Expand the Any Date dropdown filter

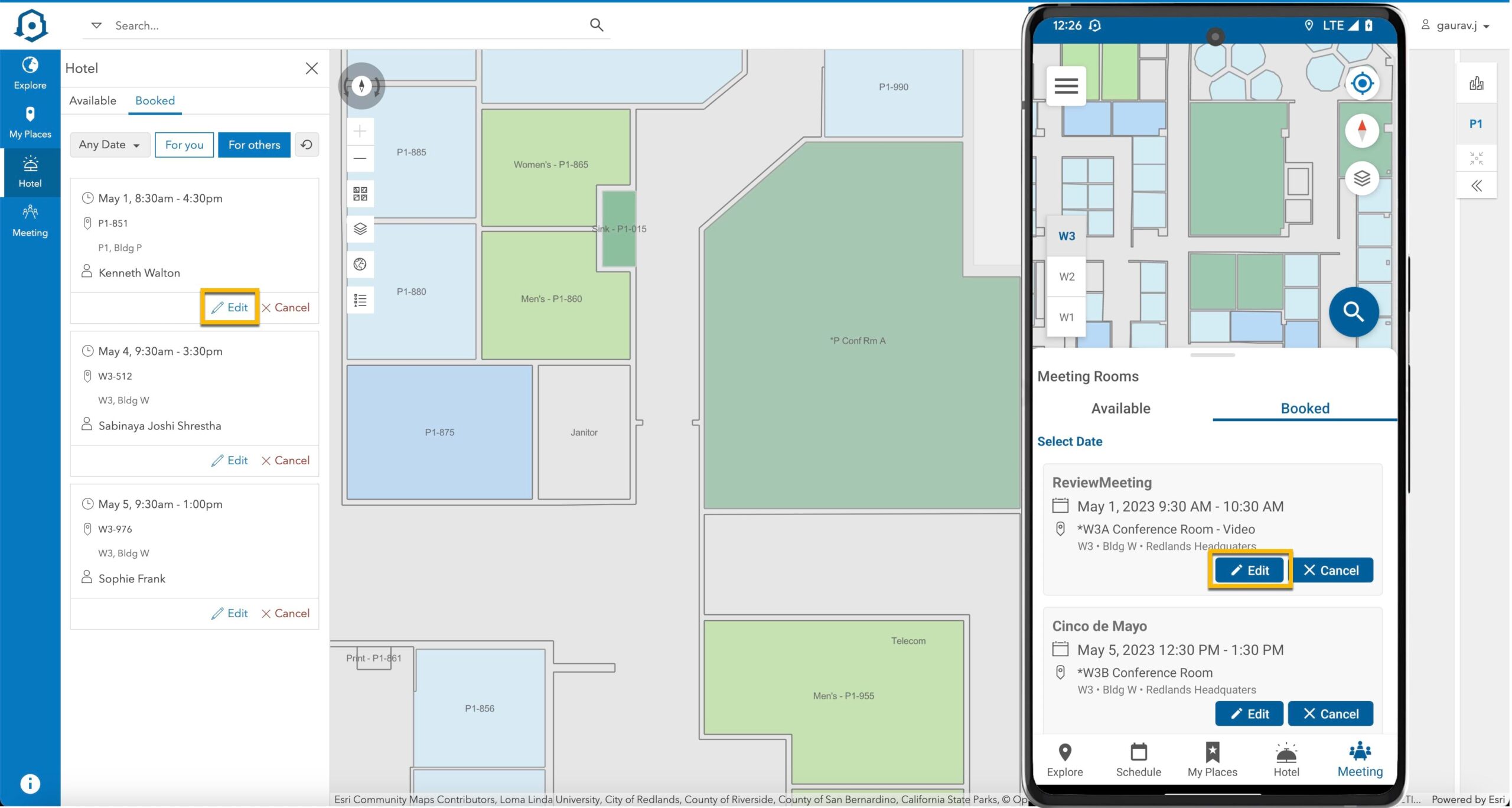tap(107, 145)
